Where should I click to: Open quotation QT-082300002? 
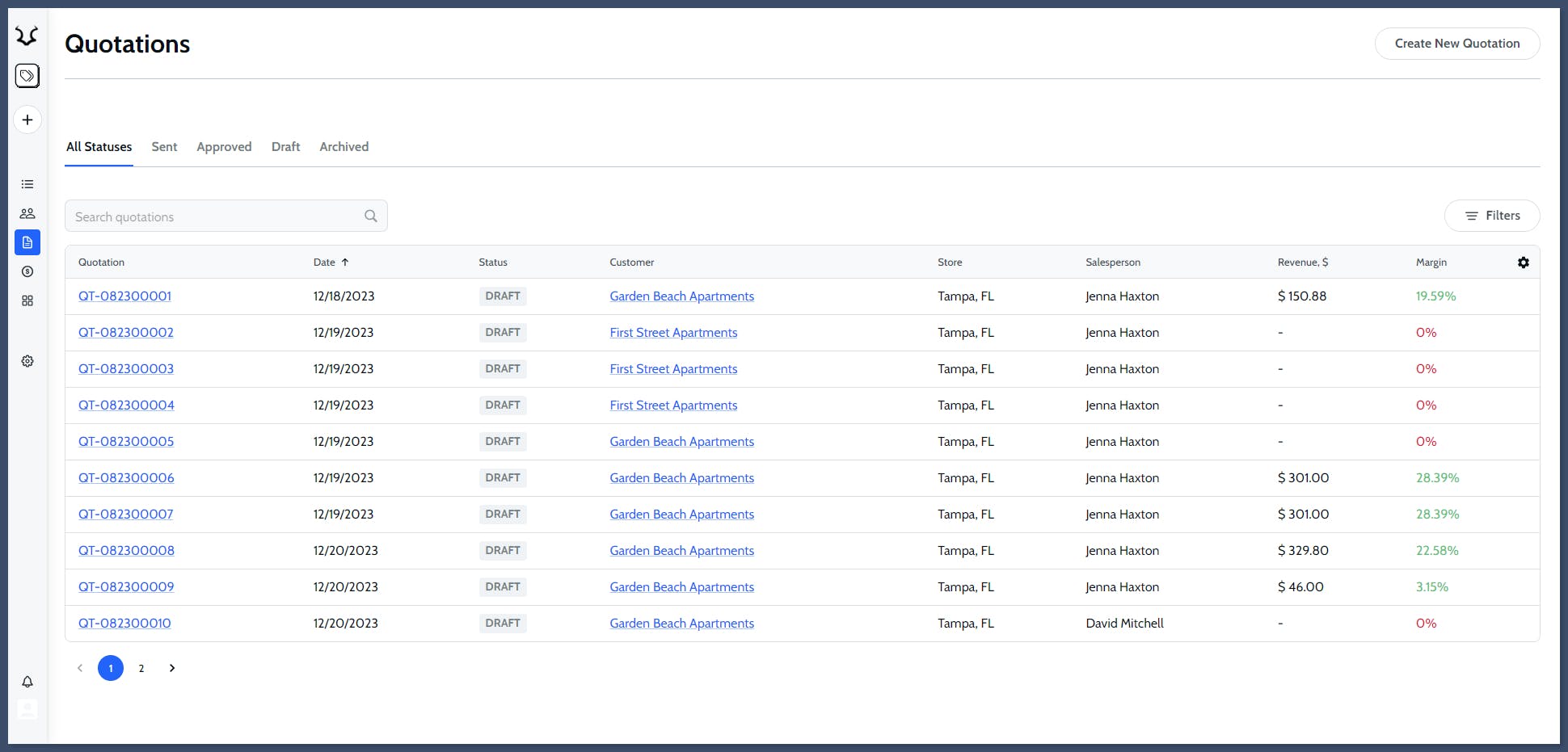[126, 333]
